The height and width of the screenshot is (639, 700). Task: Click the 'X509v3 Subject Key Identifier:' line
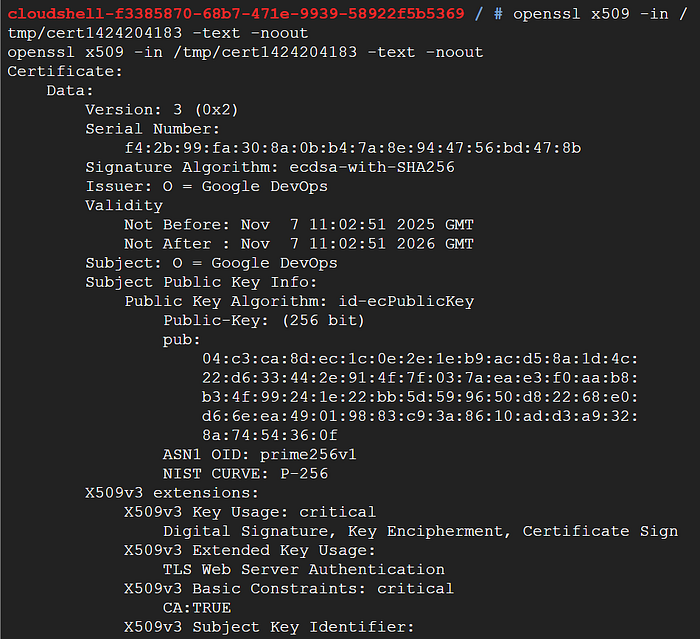tap(269, 627)
